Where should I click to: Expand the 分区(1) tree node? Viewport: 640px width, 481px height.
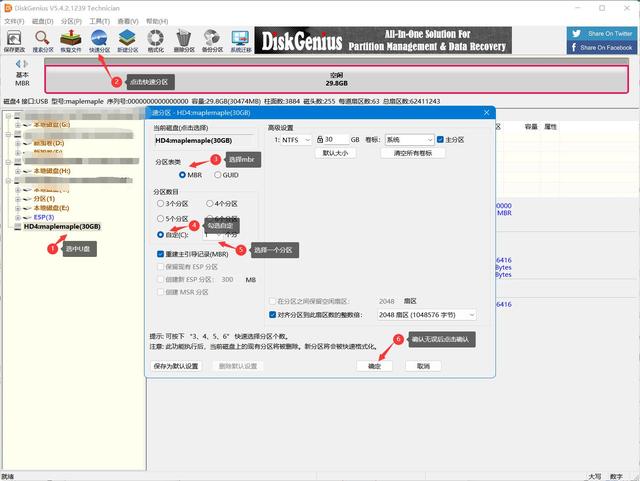click(x=18, y=199)
